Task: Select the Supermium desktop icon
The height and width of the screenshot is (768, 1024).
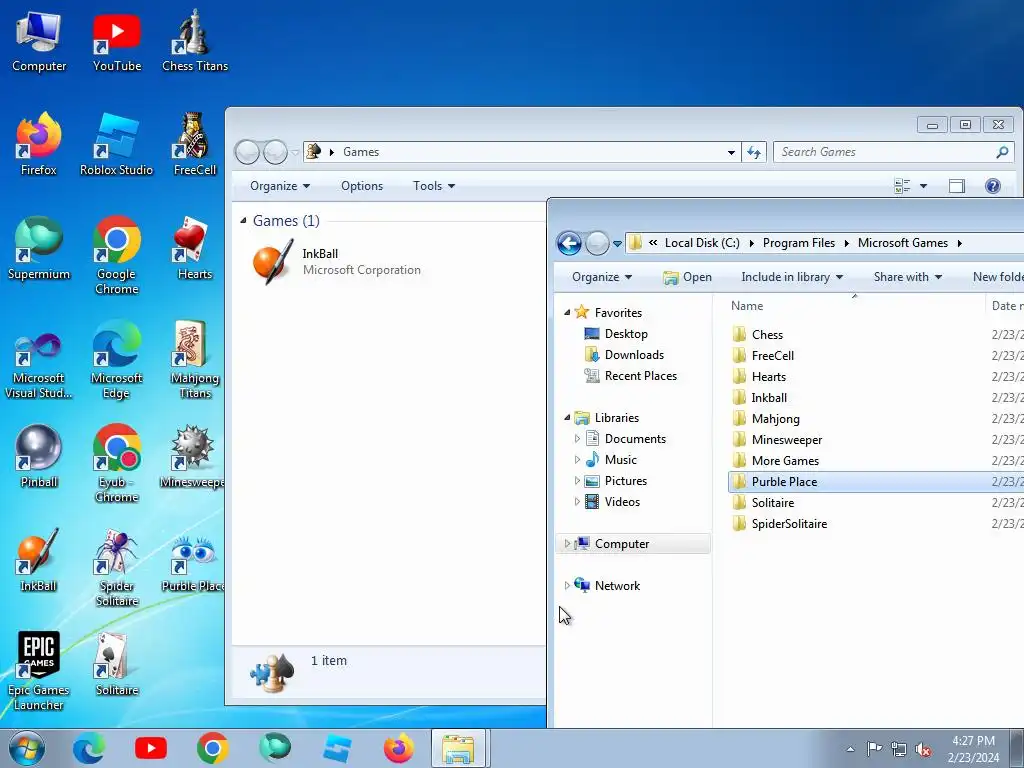Action: [x=39, y=249]
